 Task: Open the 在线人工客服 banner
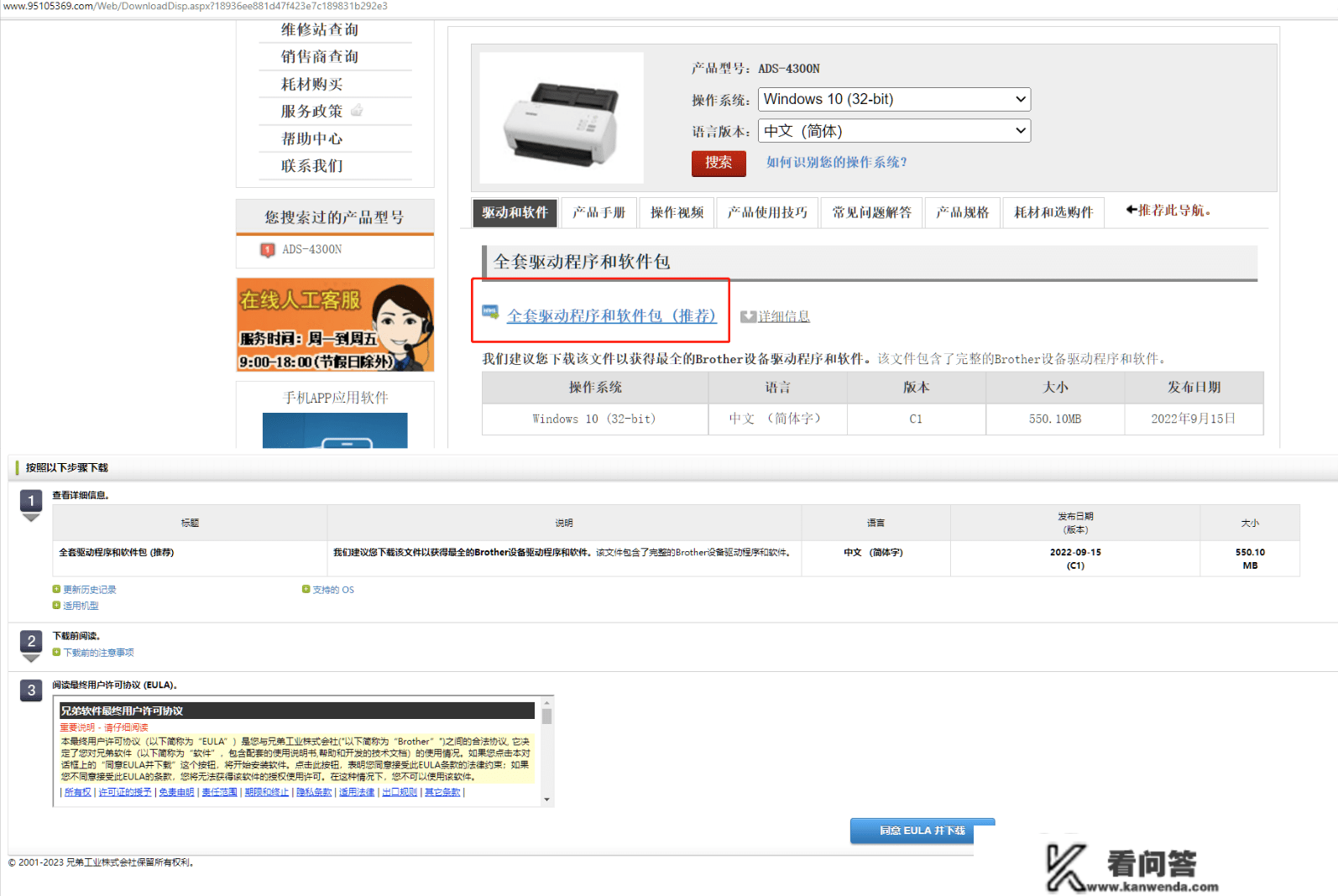coord(335,325)
